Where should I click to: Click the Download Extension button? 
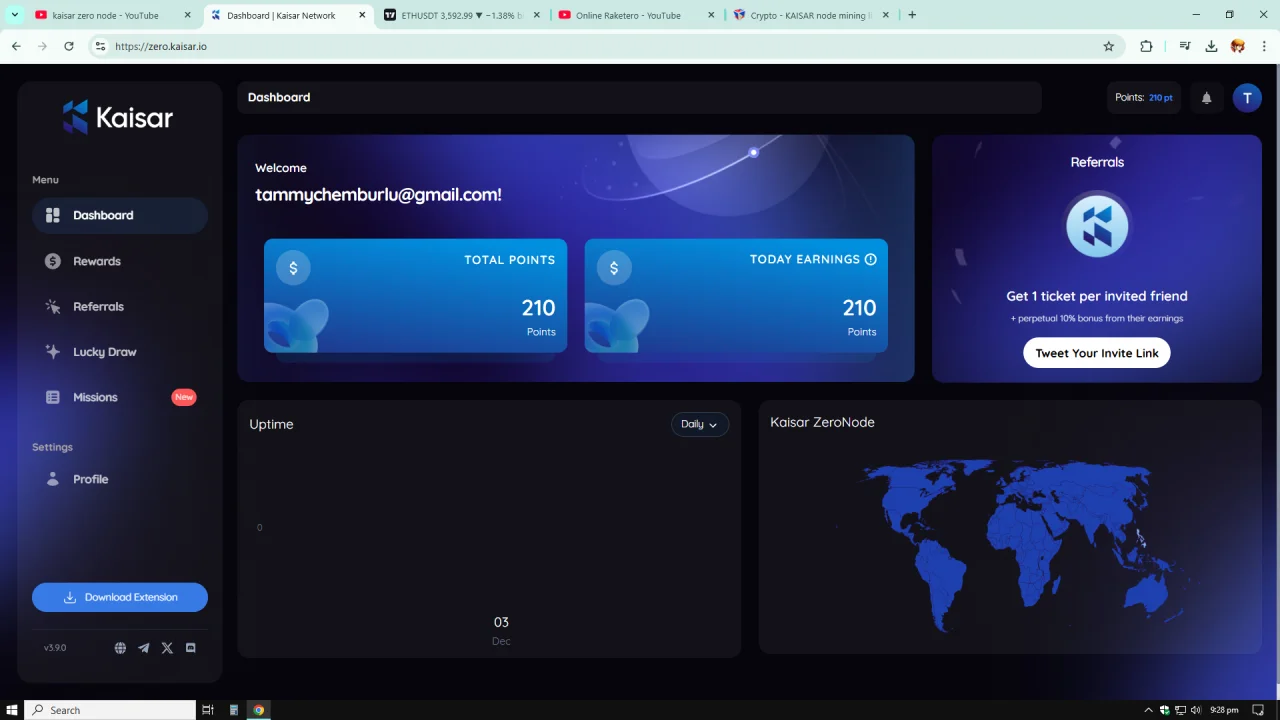point(120,597)
